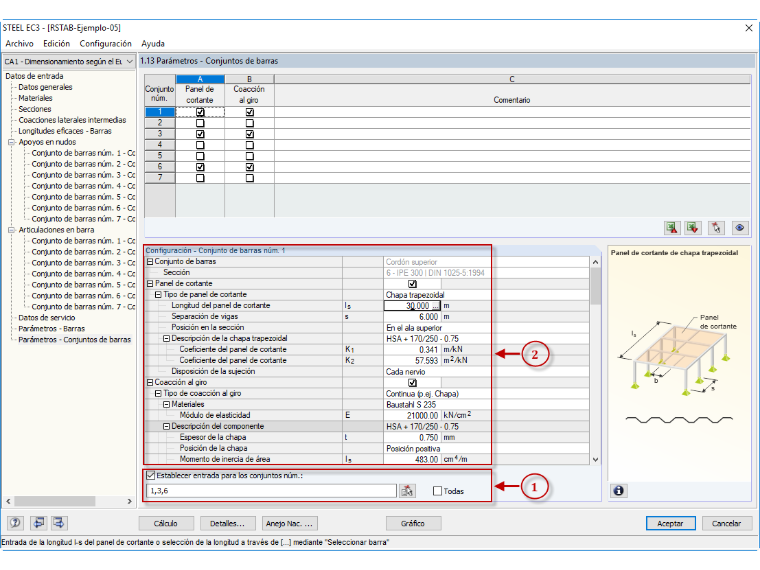Click the eye view-mode icon
This screenshot has height=570, width=760.
click(x=740, y=227)
